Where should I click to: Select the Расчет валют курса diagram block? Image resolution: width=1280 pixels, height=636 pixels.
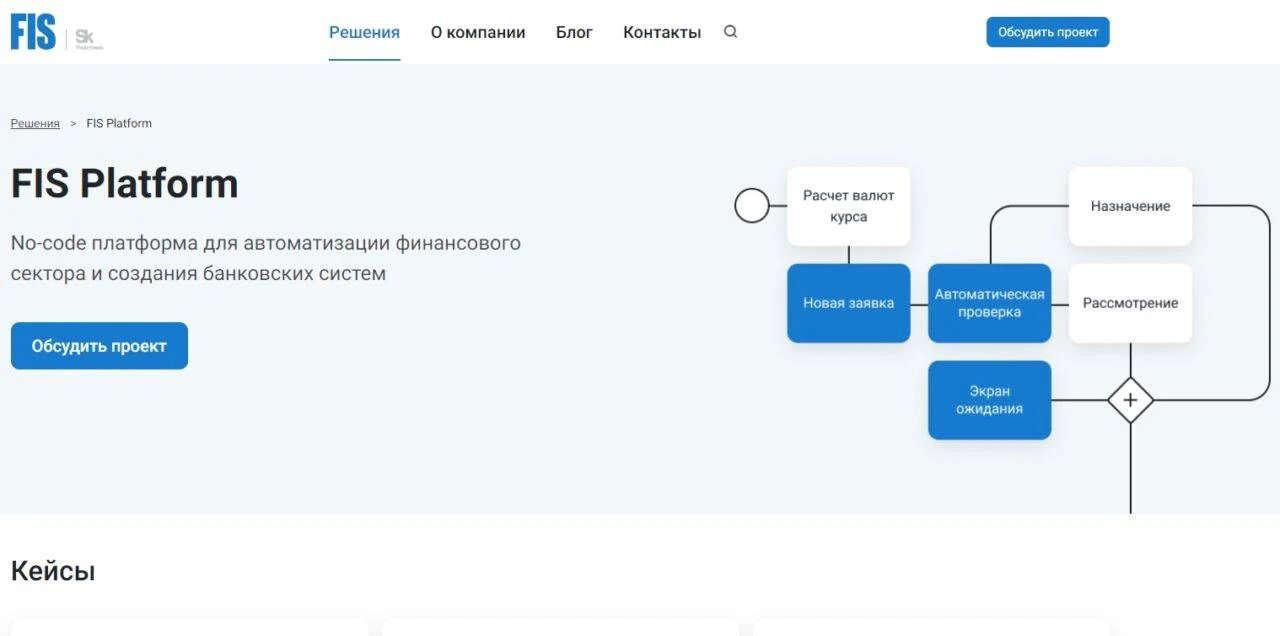(849, 206)
